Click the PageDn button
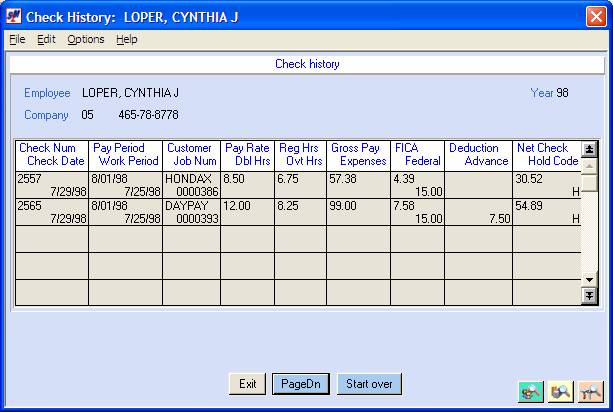 tap(301, 384)
